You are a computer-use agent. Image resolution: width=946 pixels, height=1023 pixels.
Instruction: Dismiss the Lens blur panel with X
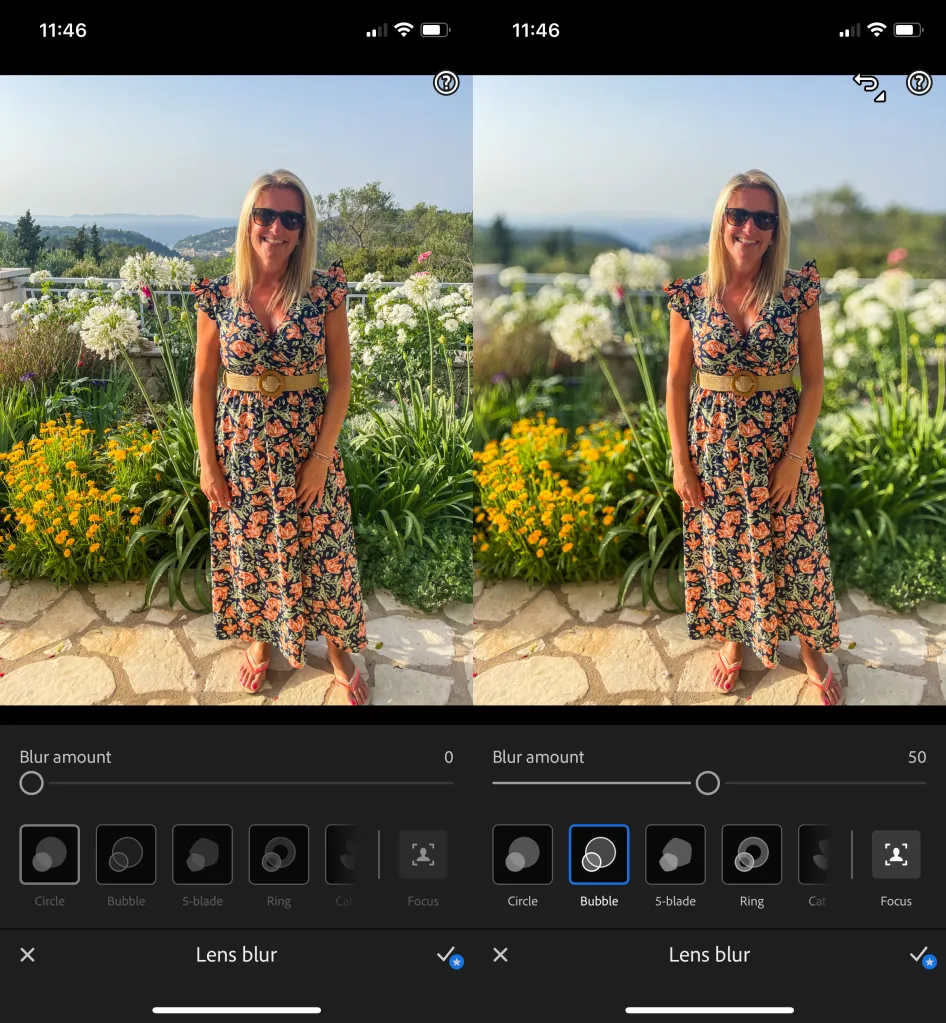coord(27,955)
